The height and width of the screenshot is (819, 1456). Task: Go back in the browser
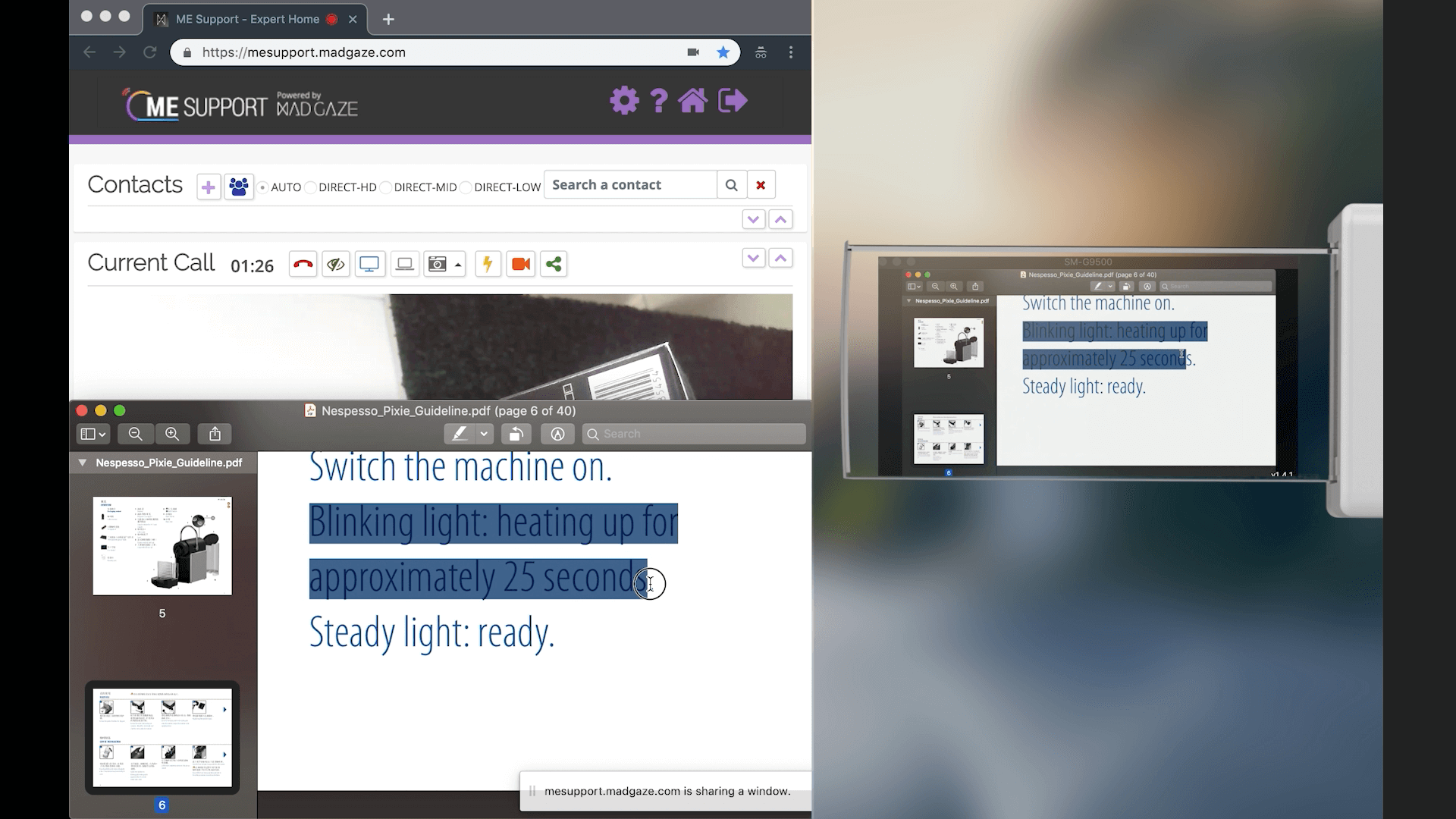point(89,52)
